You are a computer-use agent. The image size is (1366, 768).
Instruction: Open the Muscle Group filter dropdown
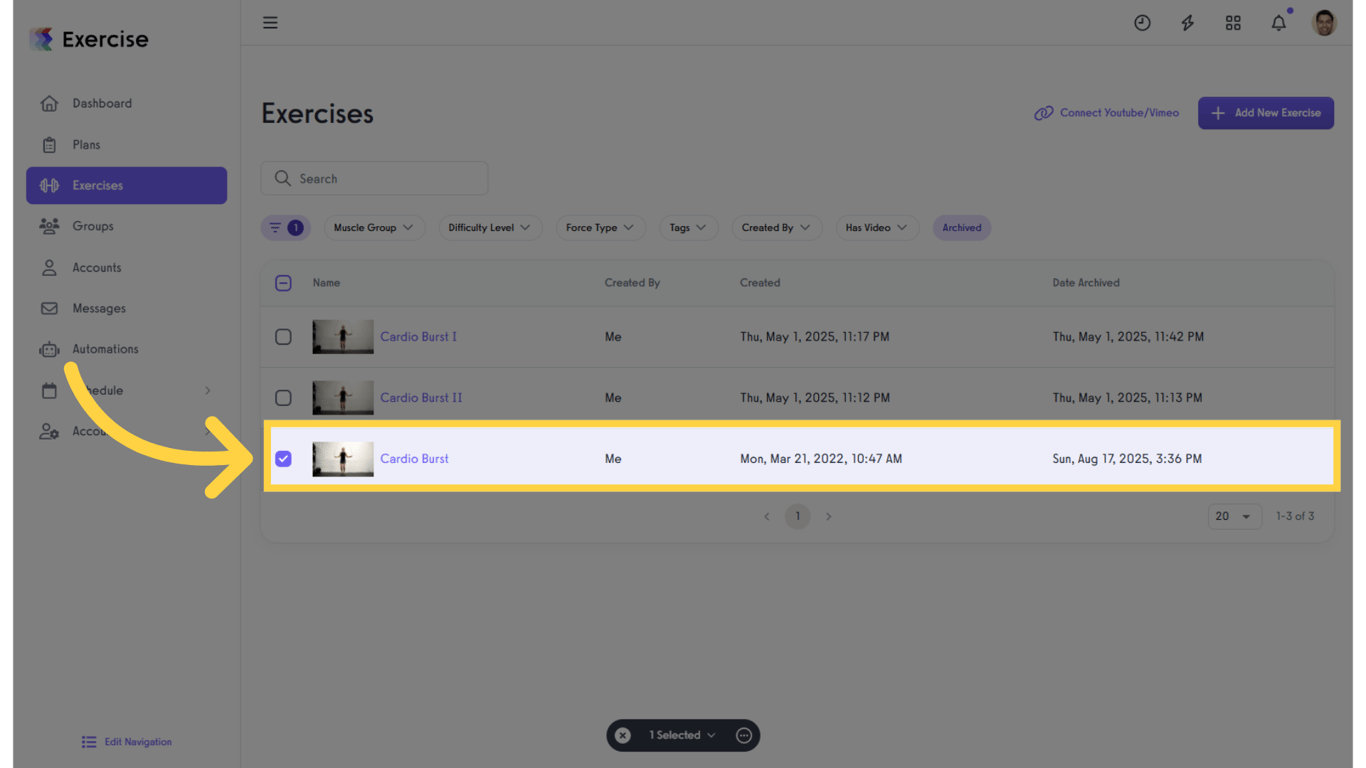tap(374, 227)
